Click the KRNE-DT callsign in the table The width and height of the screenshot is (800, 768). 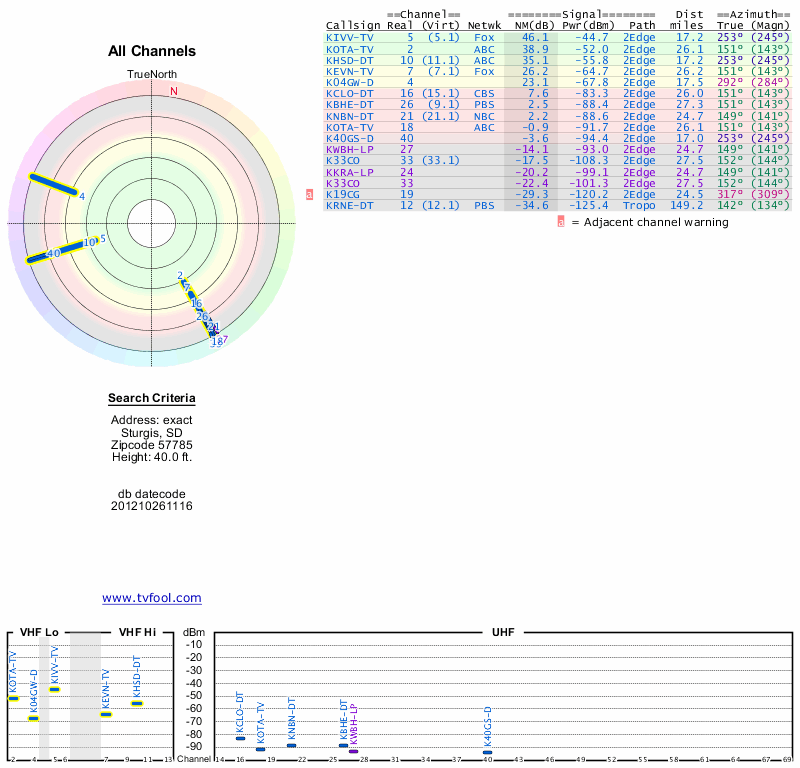(350, 205)
